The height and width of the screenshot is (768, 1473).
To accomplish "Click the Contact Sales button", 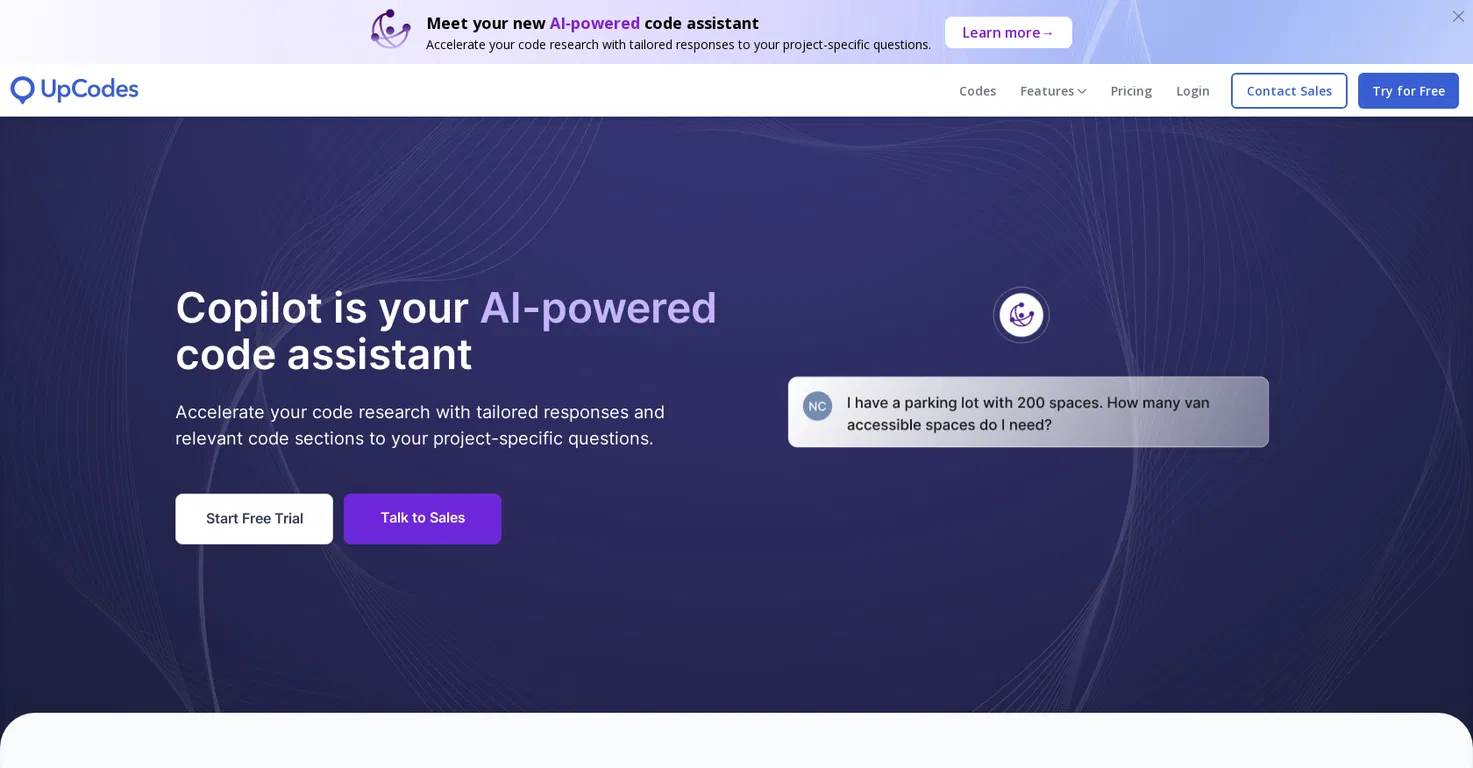I will 1289,91.
